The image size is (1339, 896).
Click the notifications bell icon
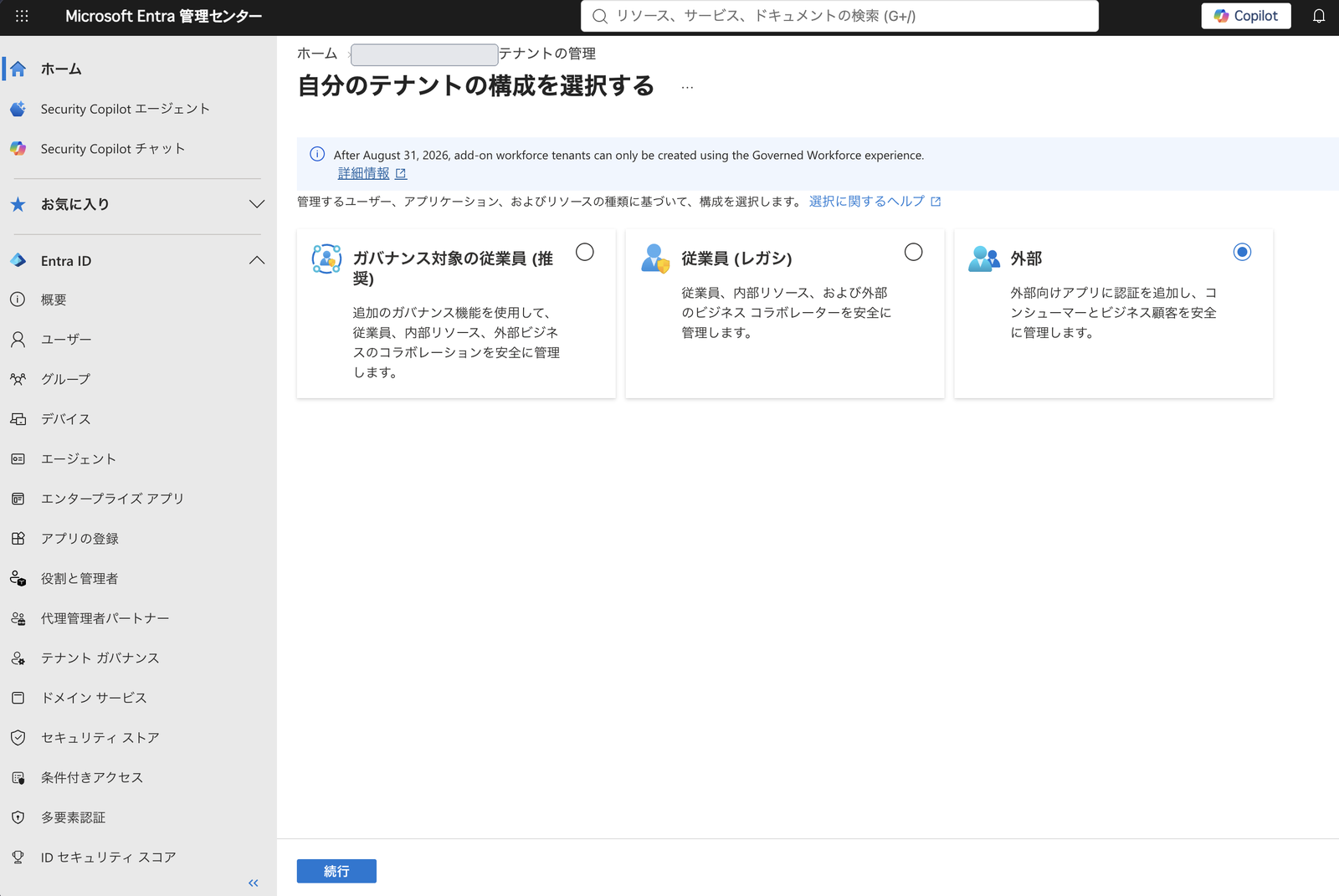(1319, 16)
